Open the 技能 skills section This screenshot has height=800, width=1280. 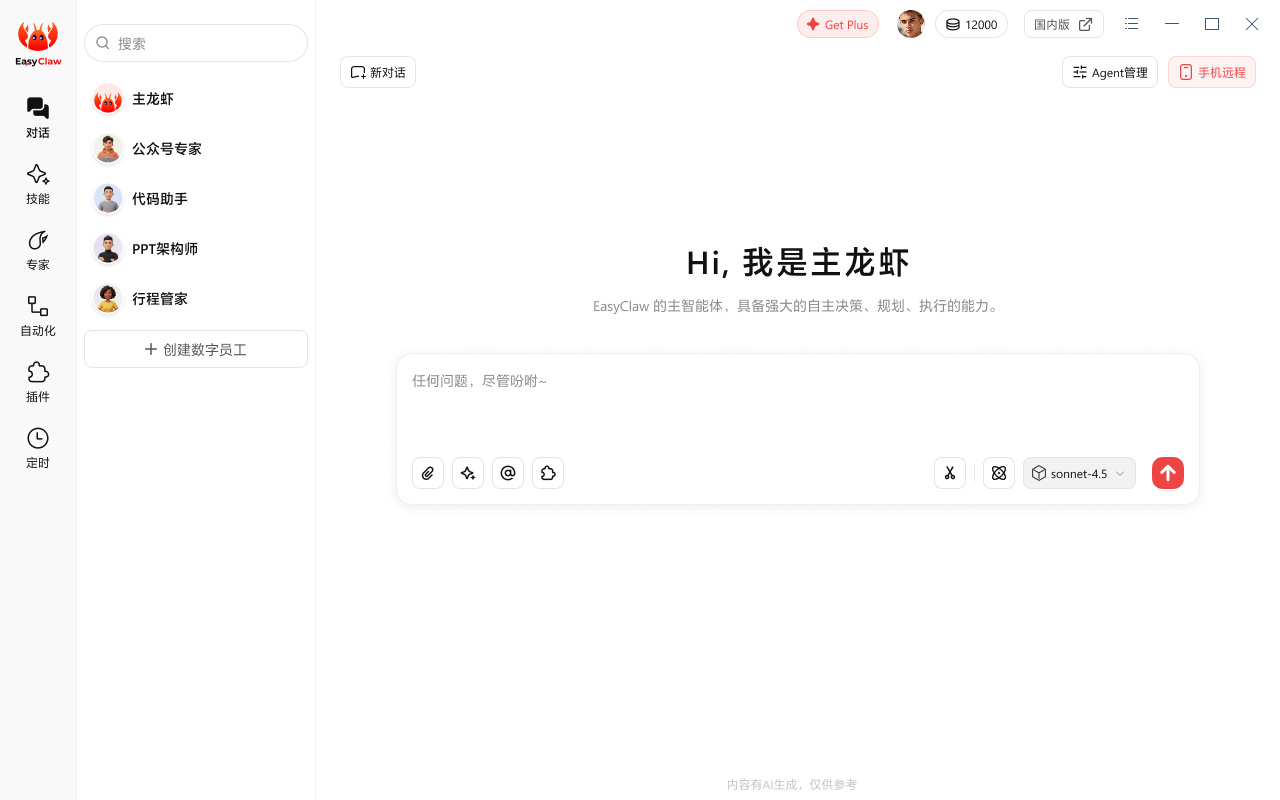click(x=38, y=184)
